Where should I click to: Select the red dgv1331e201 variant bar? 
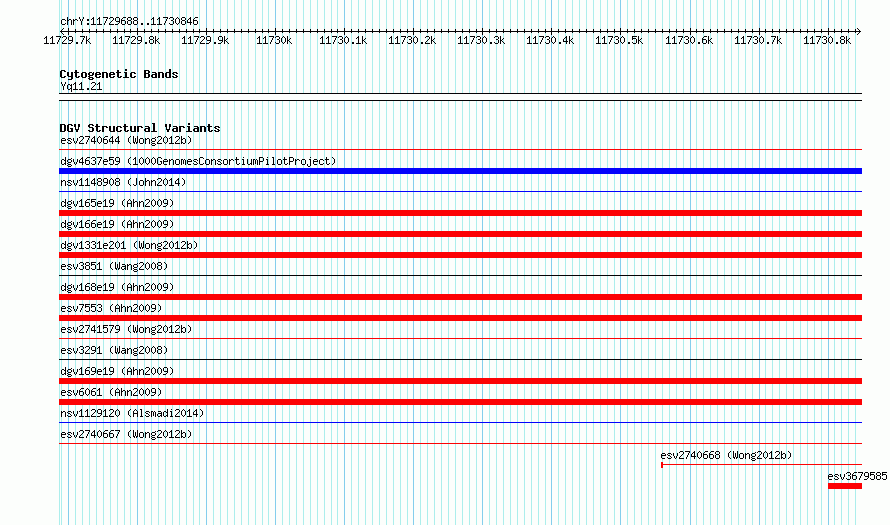pos(460,255)
